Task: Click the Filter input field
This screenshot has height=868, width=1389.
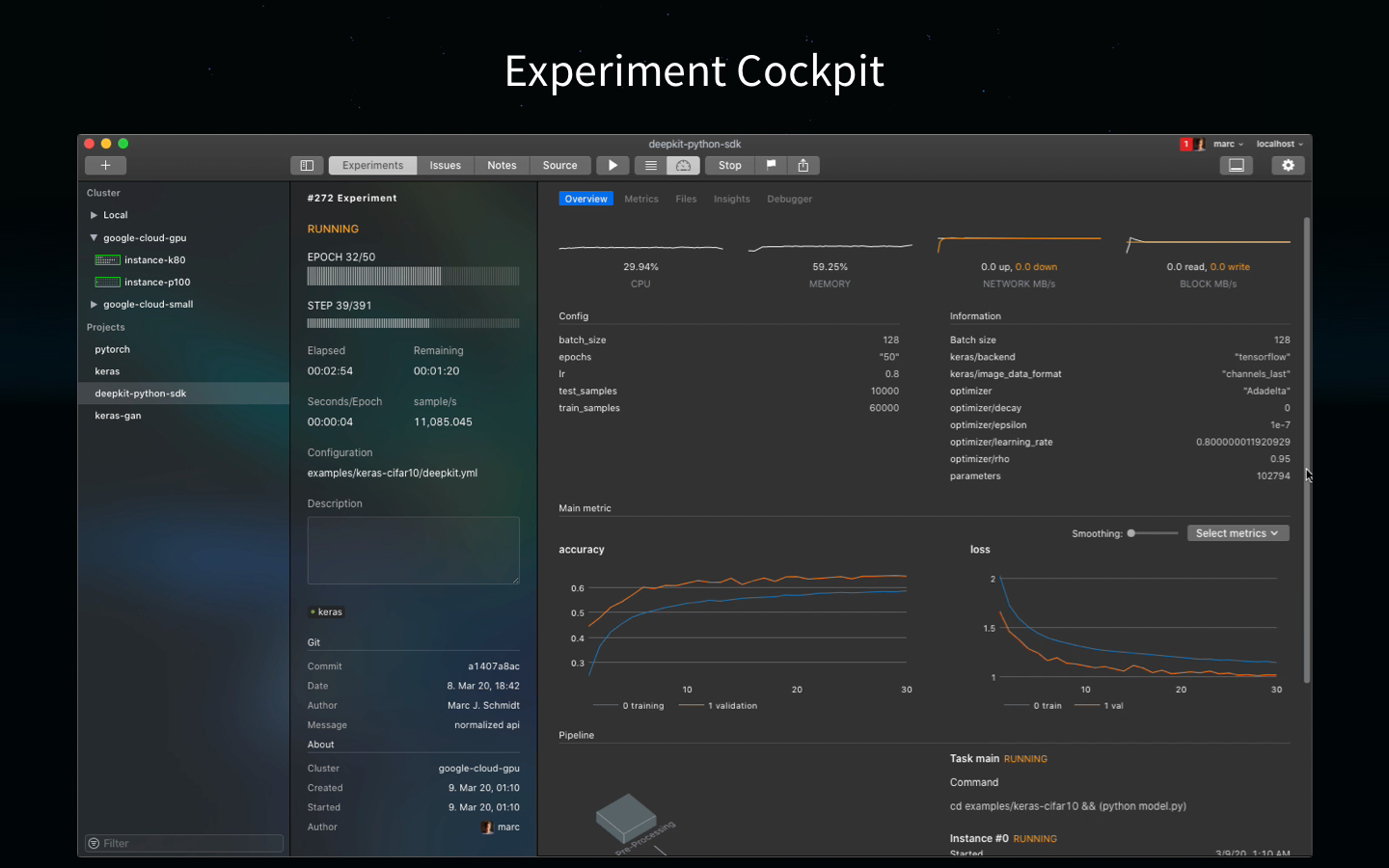Action: click(x=183, y=843)
